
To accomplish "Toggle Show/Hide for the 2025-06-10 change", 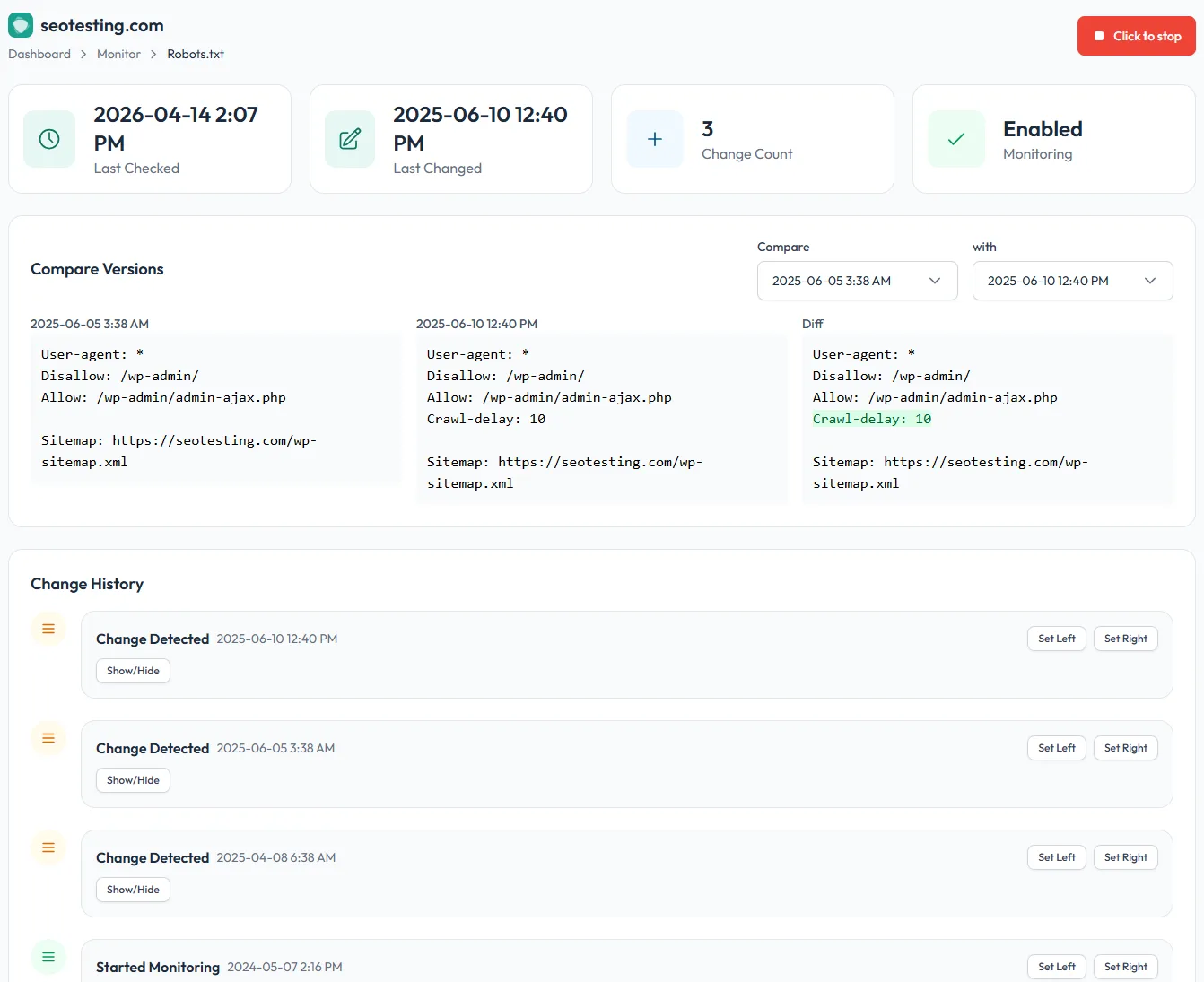I will pos(132,670).
